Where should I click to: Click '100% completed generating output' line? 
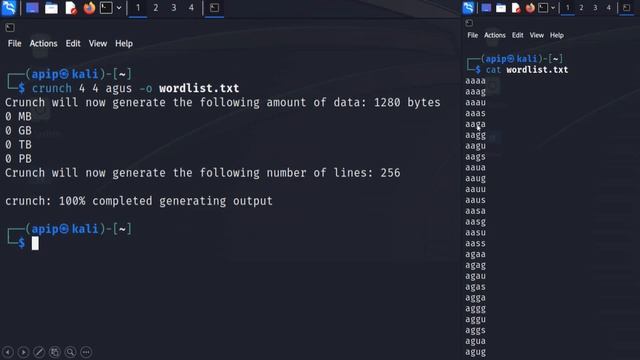(165, 201)
